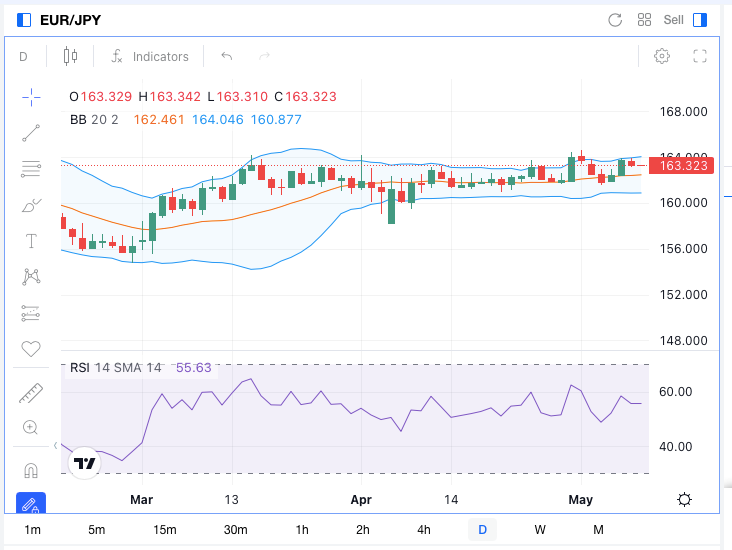This screenshot has width=732, height=550.
Task: Switch to the monthly M timeframe
Action: point(598,530)
